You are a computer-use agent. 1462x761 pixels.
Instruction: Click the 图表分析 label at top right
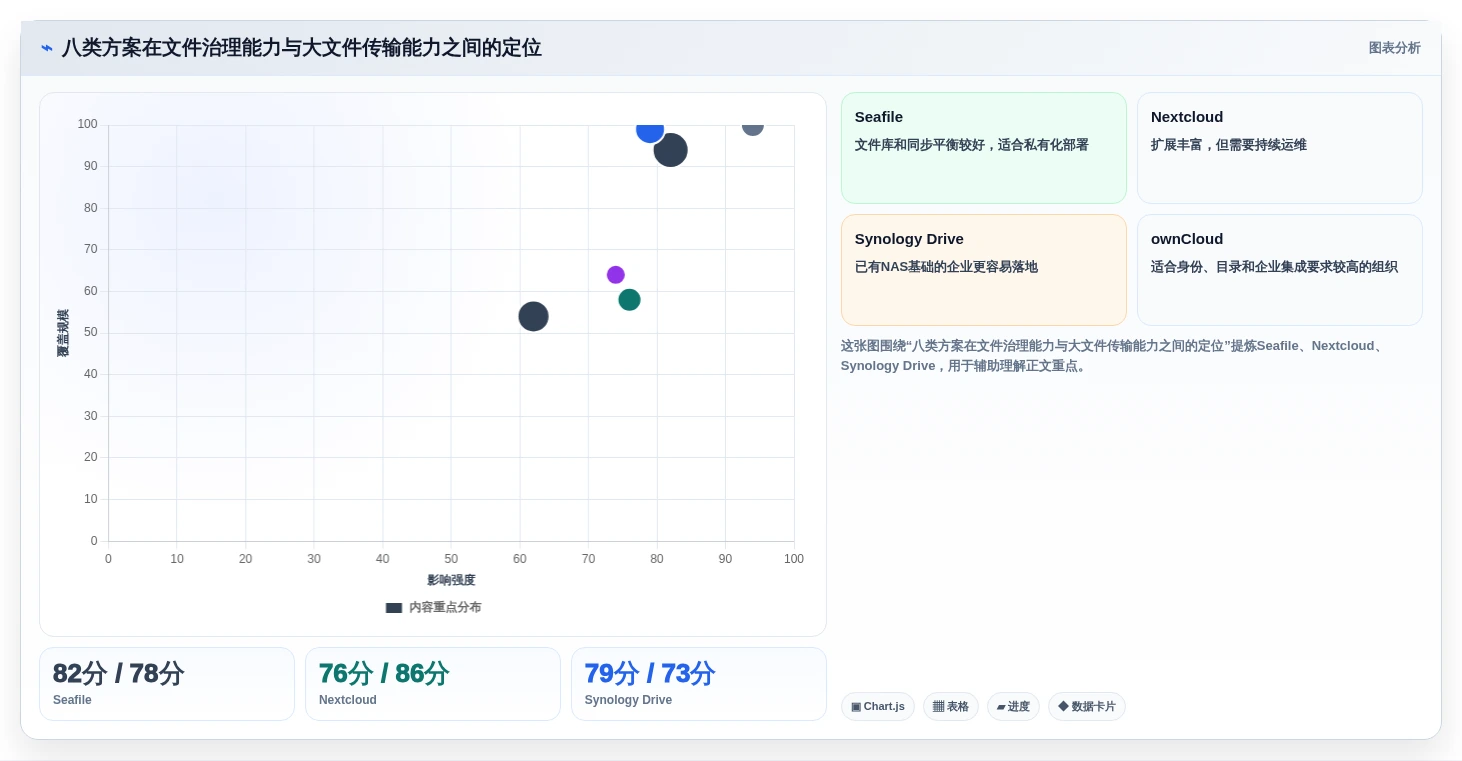click(1394, 48)
